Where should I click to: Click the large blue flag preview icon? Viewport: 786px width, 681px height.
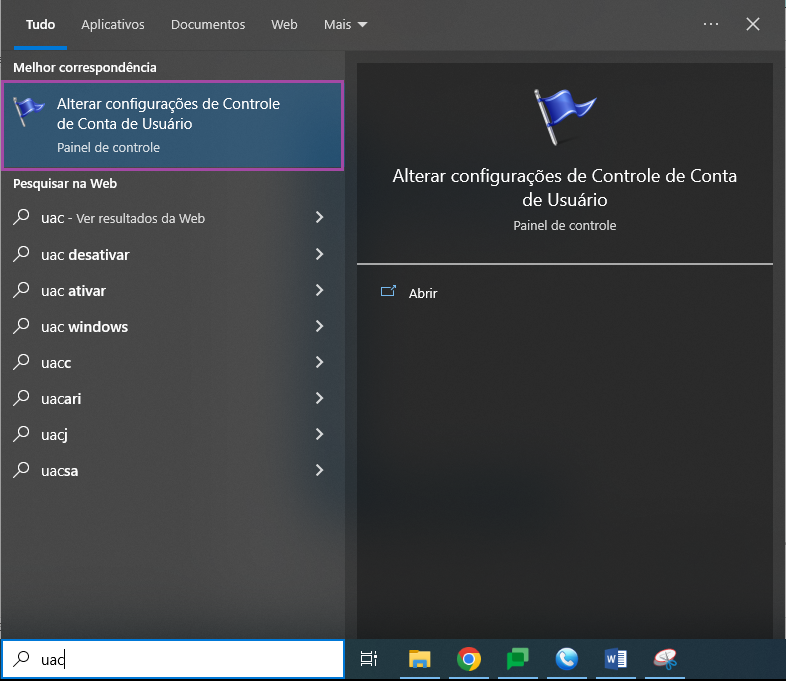pyautogui.click(x=564, y=117)
